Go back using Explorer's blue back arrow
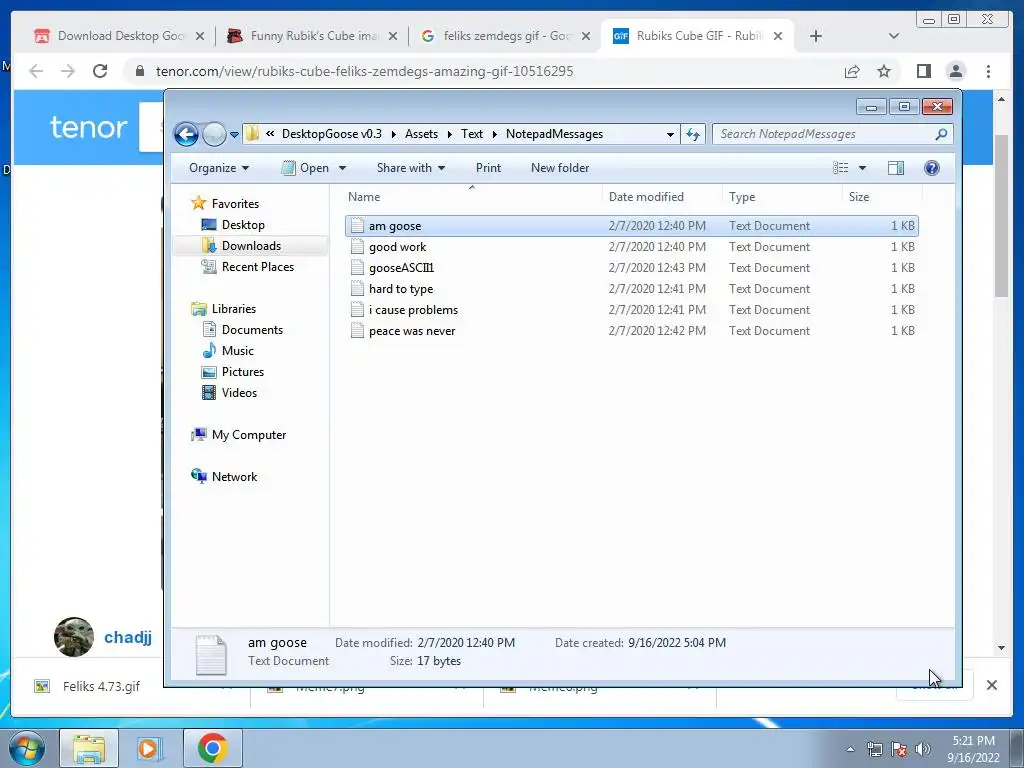This screenshot has height=768, width=1024. pyautogui.click(x=186, y=135)
